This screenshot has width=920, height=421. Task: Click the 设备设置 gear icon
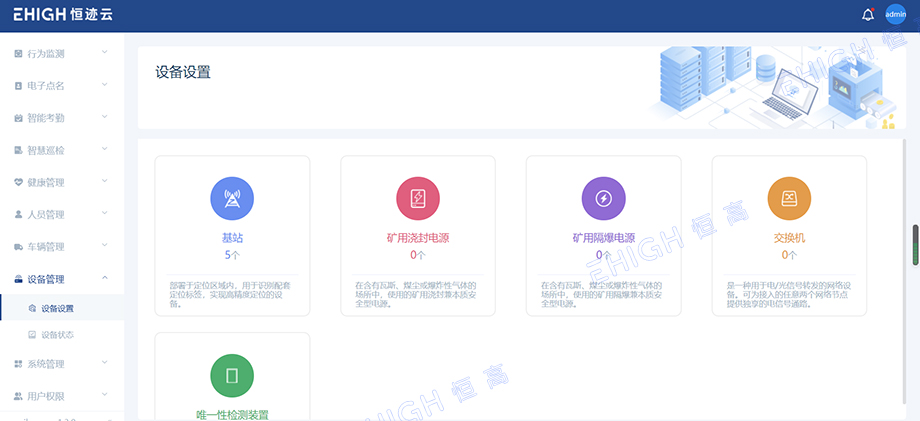(32, 308)
